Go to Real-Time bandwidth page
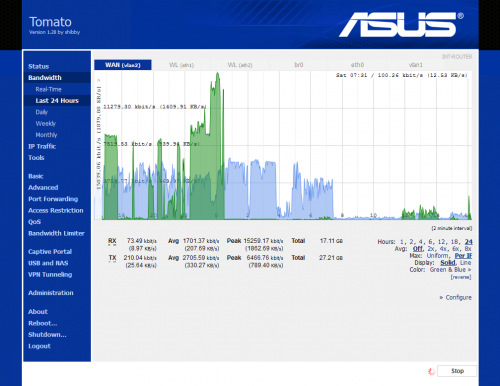Viewport: 500px width, 386px height. pos(49,89)
